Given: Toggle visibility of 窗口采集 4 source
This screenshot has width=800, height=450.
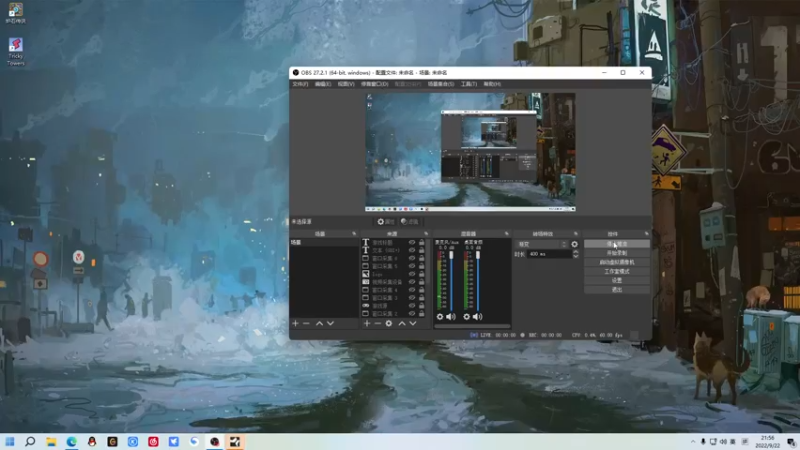Looking at the screenshot, I should pyautogui.click(x=412, y=290).
